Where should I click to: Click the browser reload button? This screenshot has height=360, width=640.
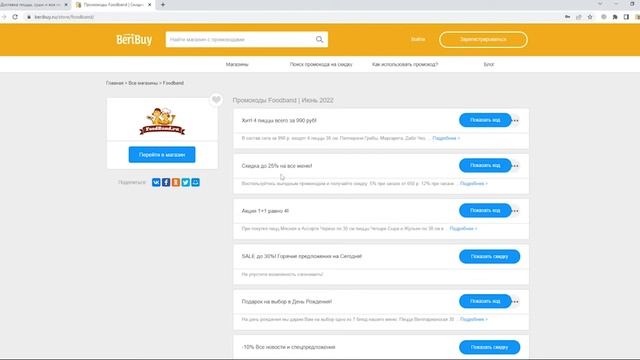coord(15,17)
